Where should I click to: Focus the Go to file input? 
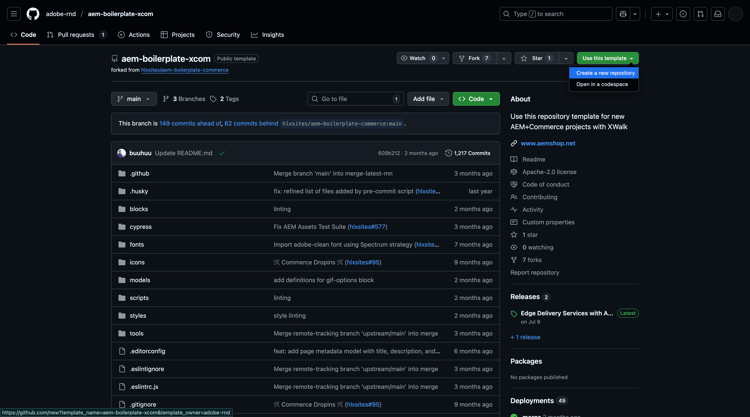355,99
